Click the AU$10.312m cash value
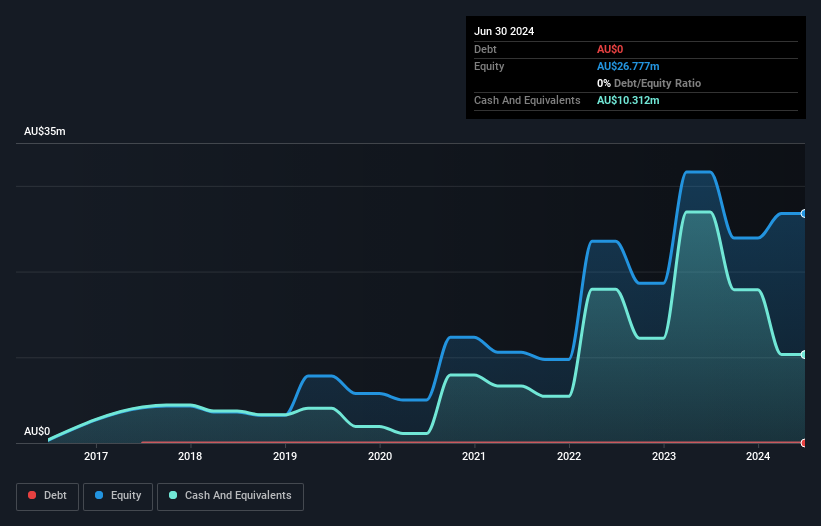821x526 pixels. (628, 100)
